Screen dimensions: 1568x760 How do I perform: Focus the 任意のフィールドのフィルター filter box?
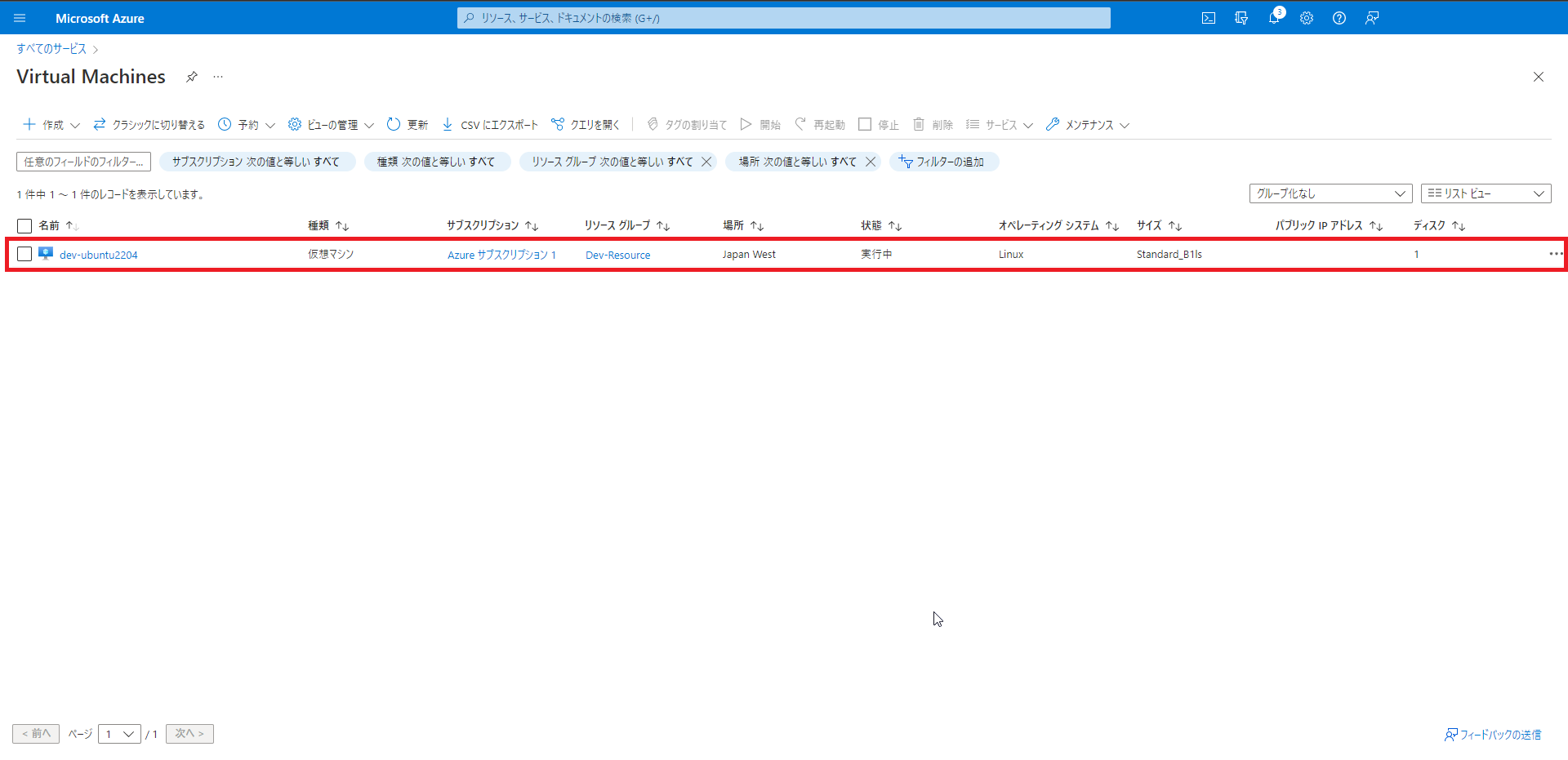83,162
